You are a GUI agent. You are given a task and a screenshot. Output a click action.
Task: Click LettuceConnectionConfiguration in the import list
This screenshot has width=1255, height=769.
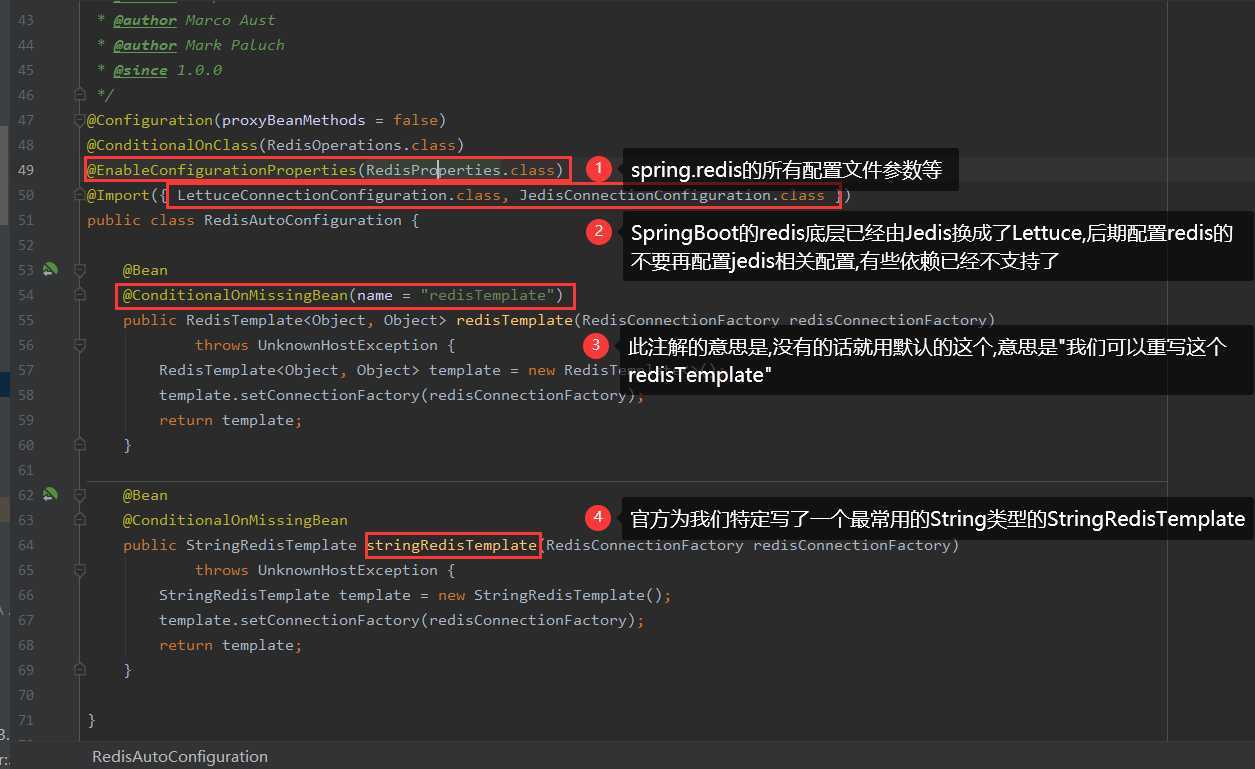click(x=312, y=195)
